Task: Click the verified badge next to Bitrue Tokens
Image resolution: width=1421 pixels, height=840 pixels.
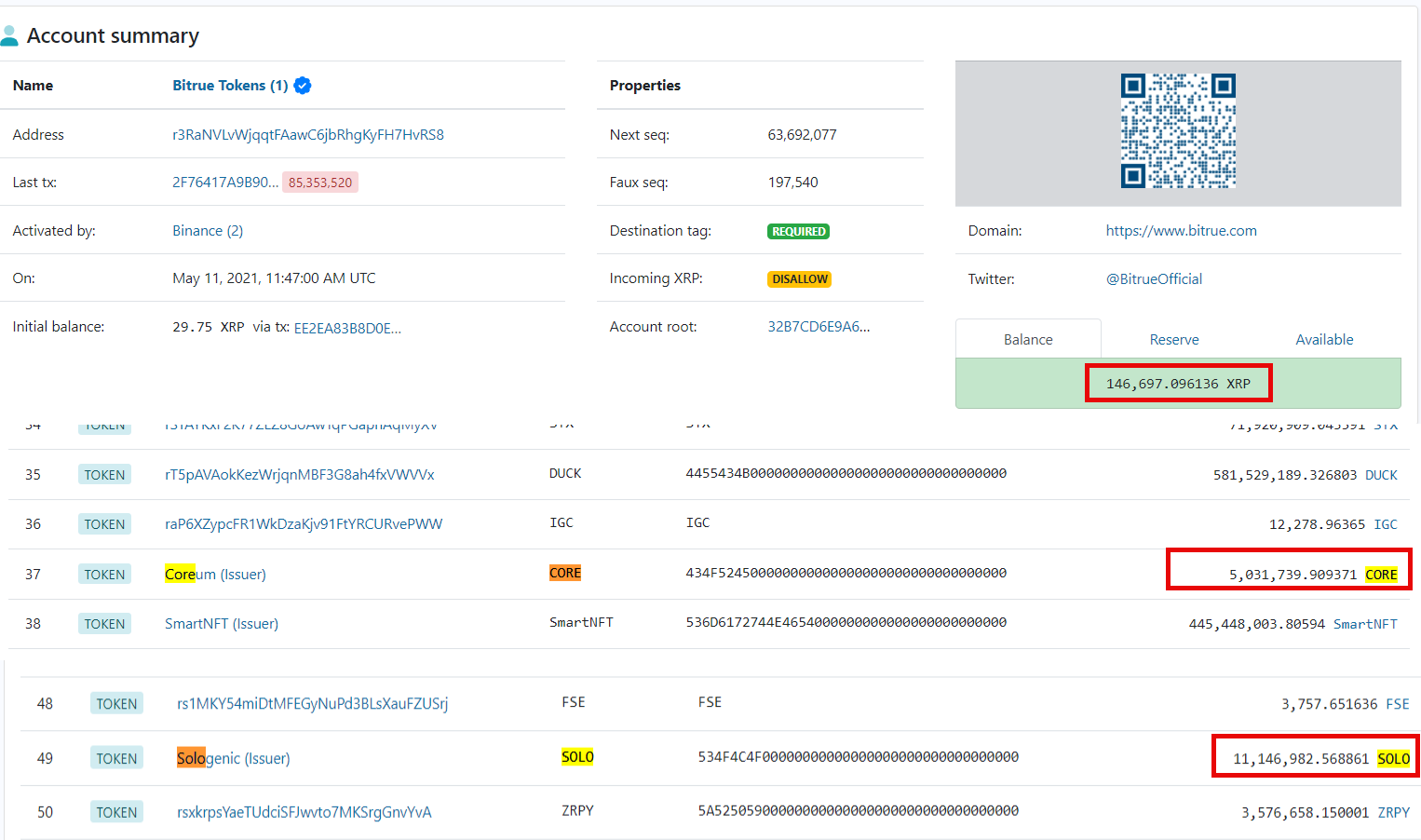Action: click(x=303, y=86)
